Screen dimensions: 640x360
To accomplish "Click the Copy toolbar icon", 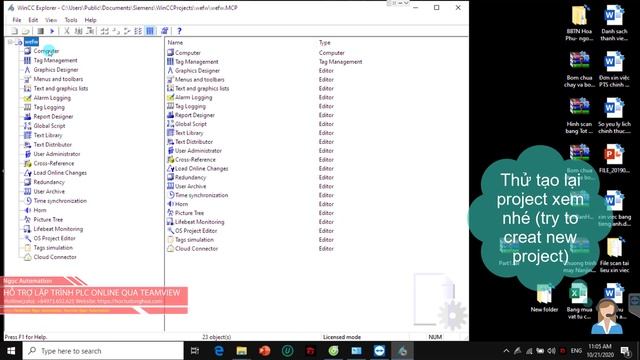I will pyautogui.click(x=78, y=31).
